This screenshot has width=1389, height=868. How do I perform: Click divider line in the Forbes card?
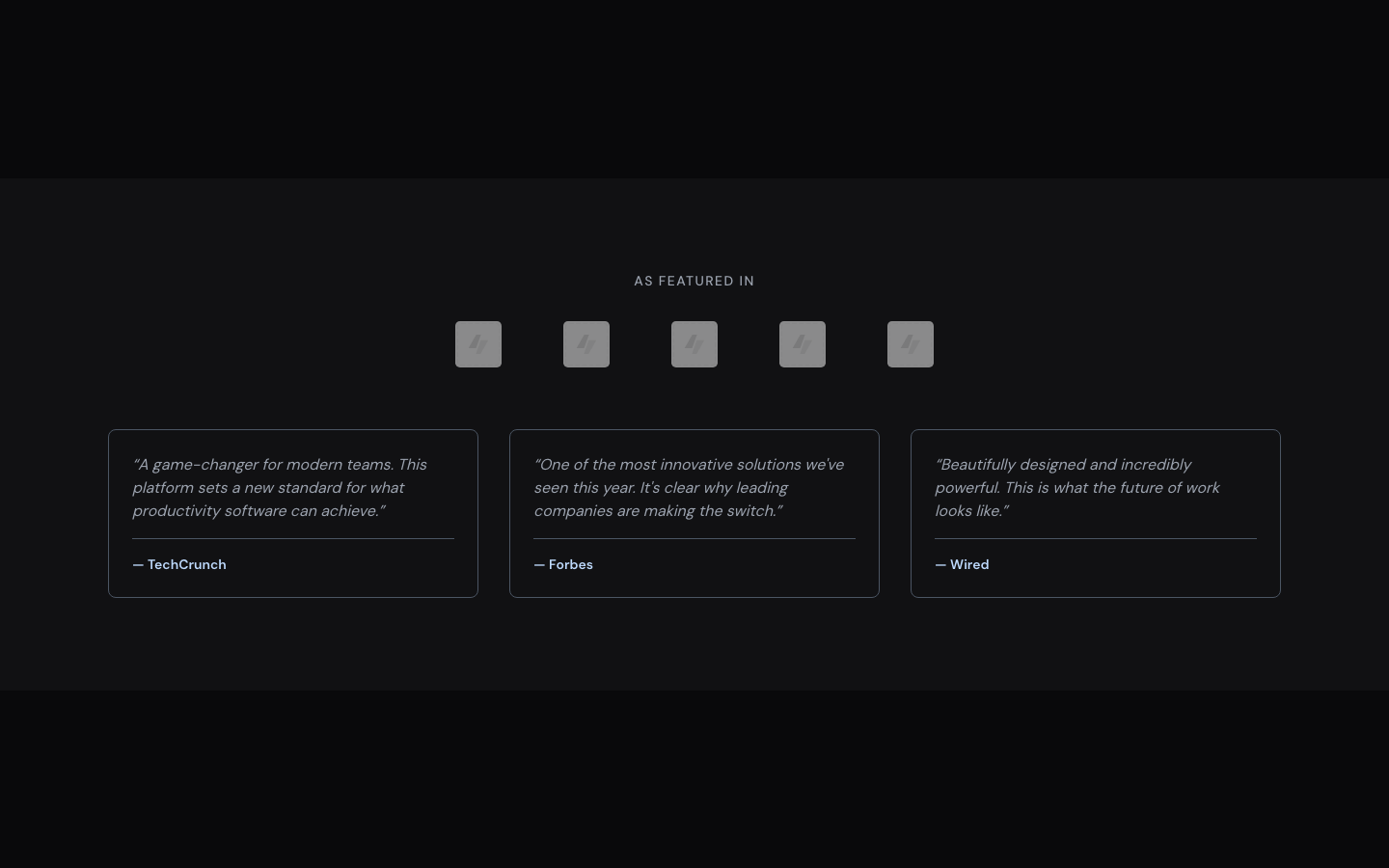tap(694, 538)
